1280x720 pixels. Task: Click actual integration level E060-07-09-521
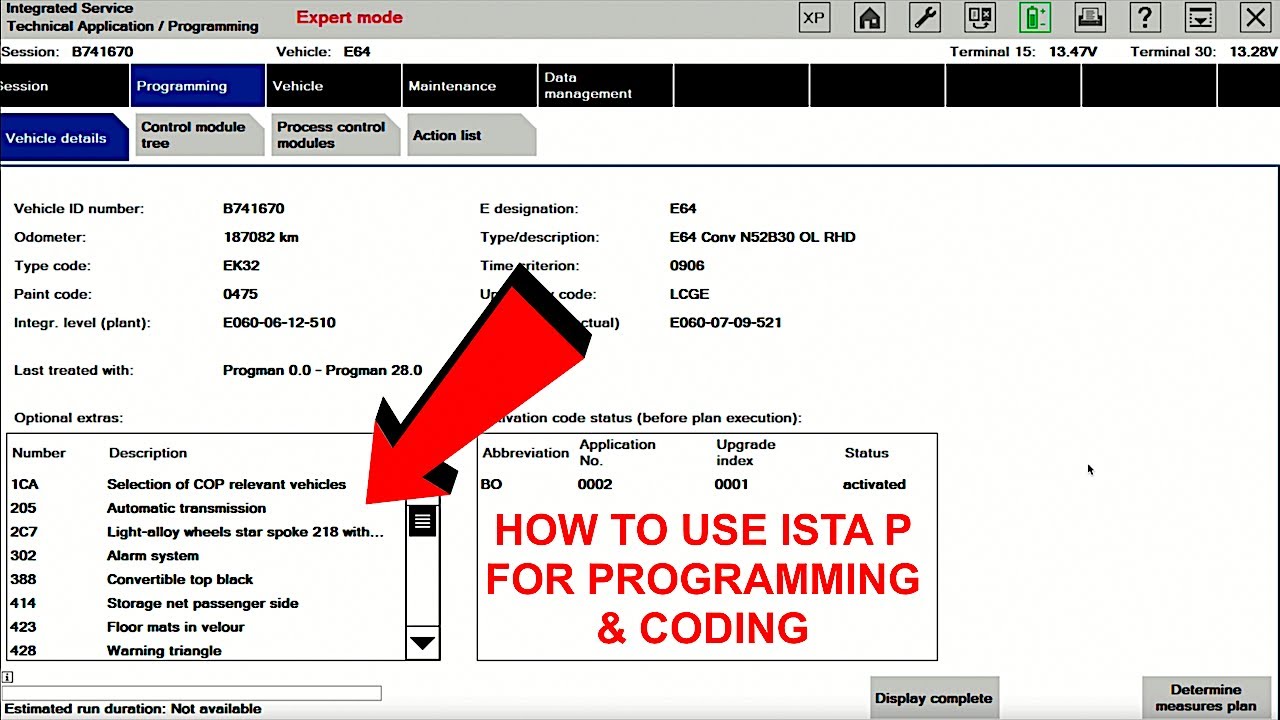point(726,323)
